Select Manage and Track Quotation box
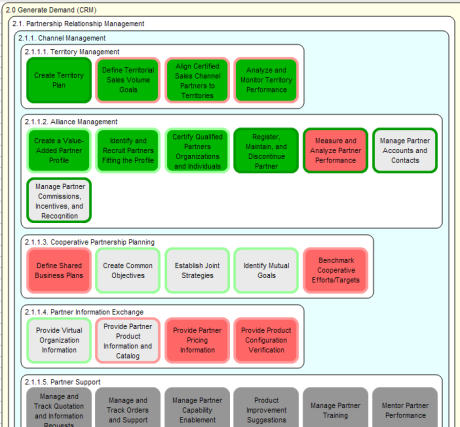 59,407
